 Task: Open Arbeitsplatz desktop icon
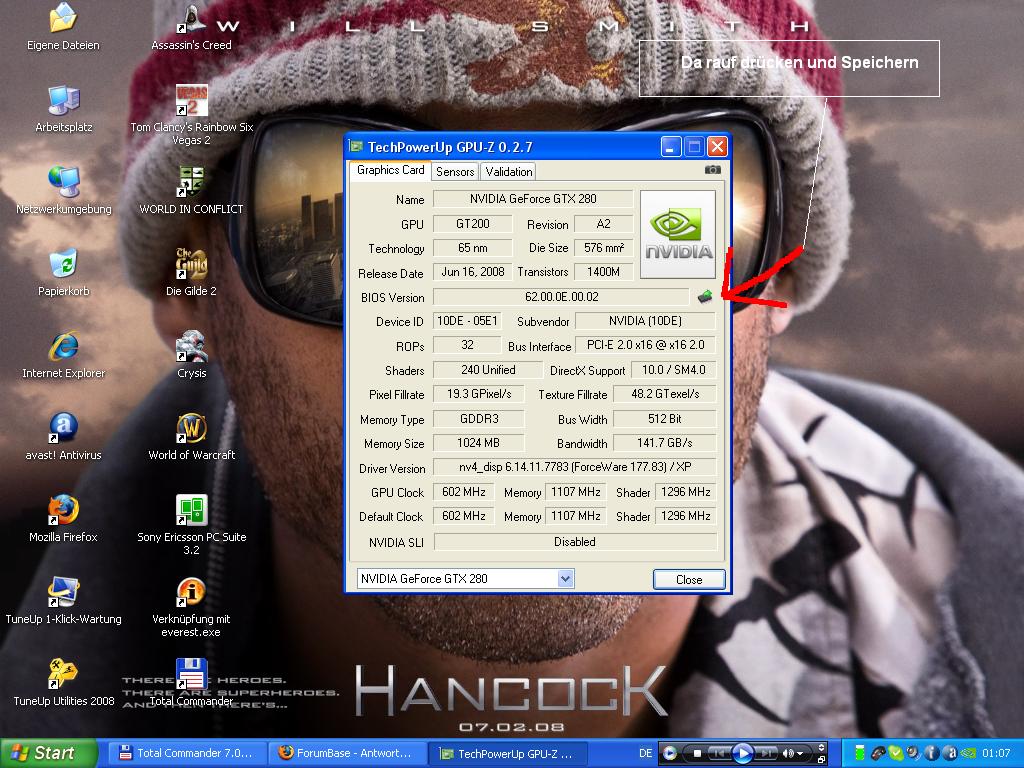click(x=63, y=108)
